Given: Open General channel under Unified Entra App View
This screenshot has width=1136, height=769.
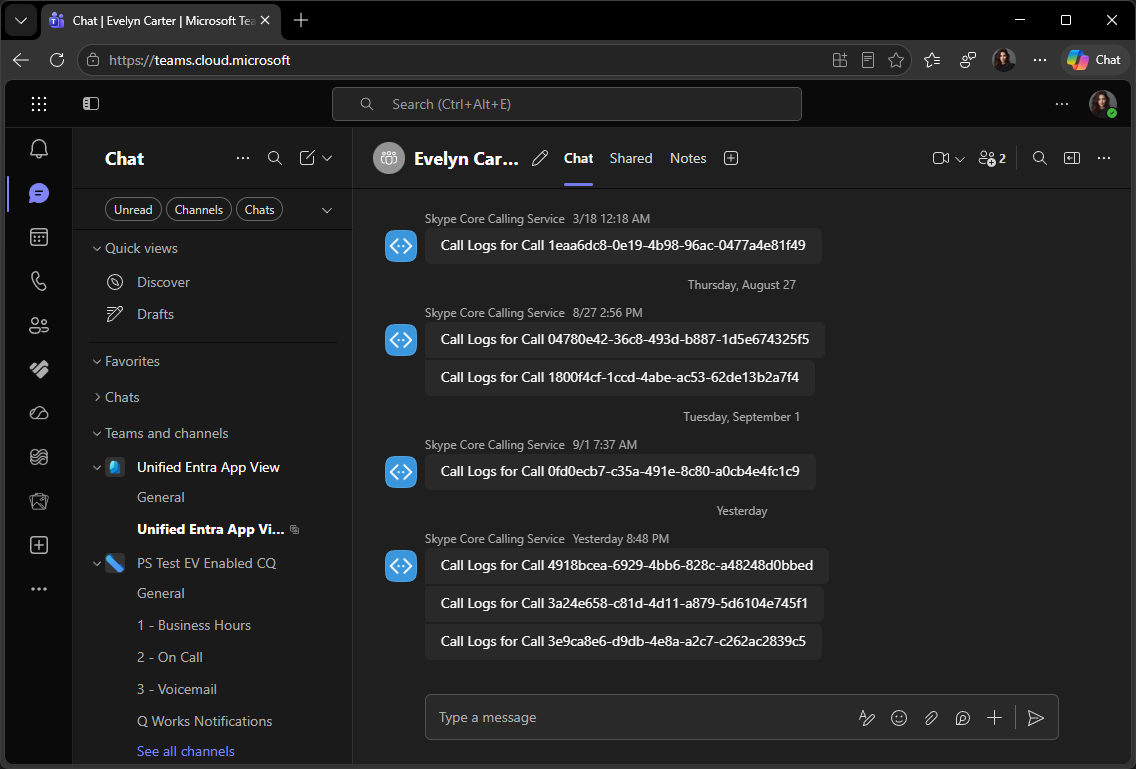Looking at the screenshot, I should 161,497.
